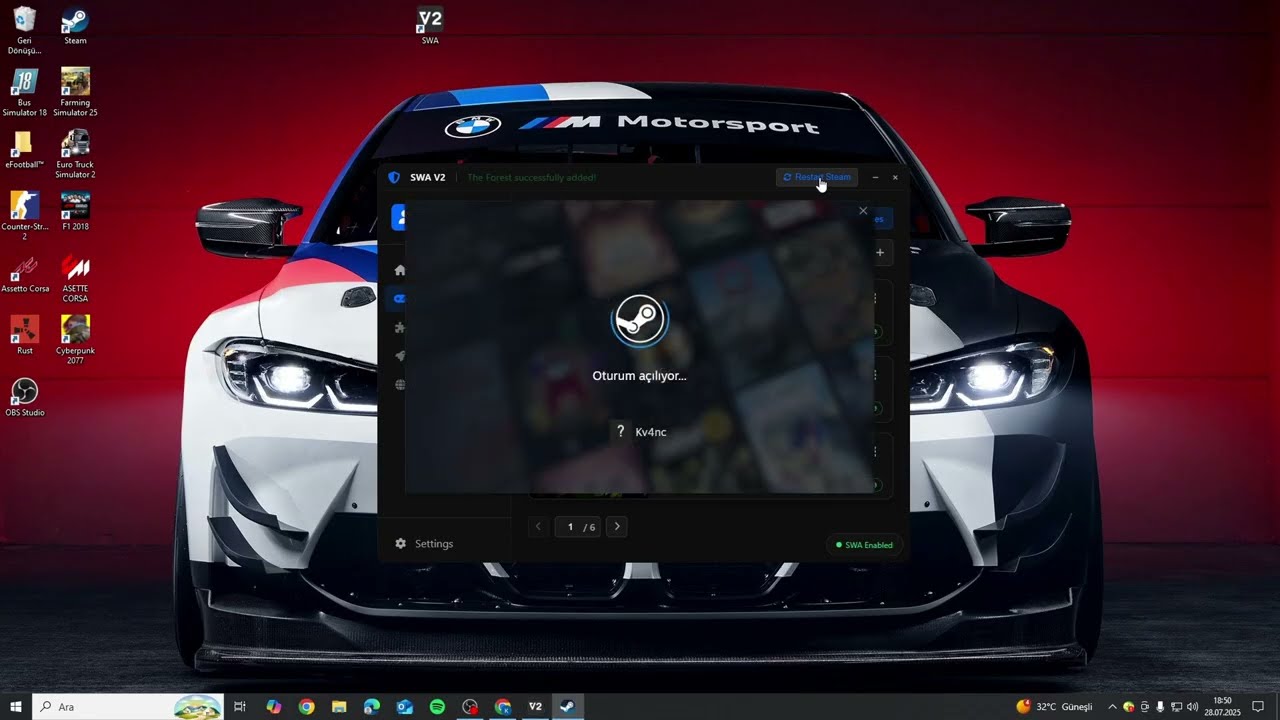The image size is (1280, 720).
Task: Click the Restart Steam button
Action: click(x=817, y=177)
